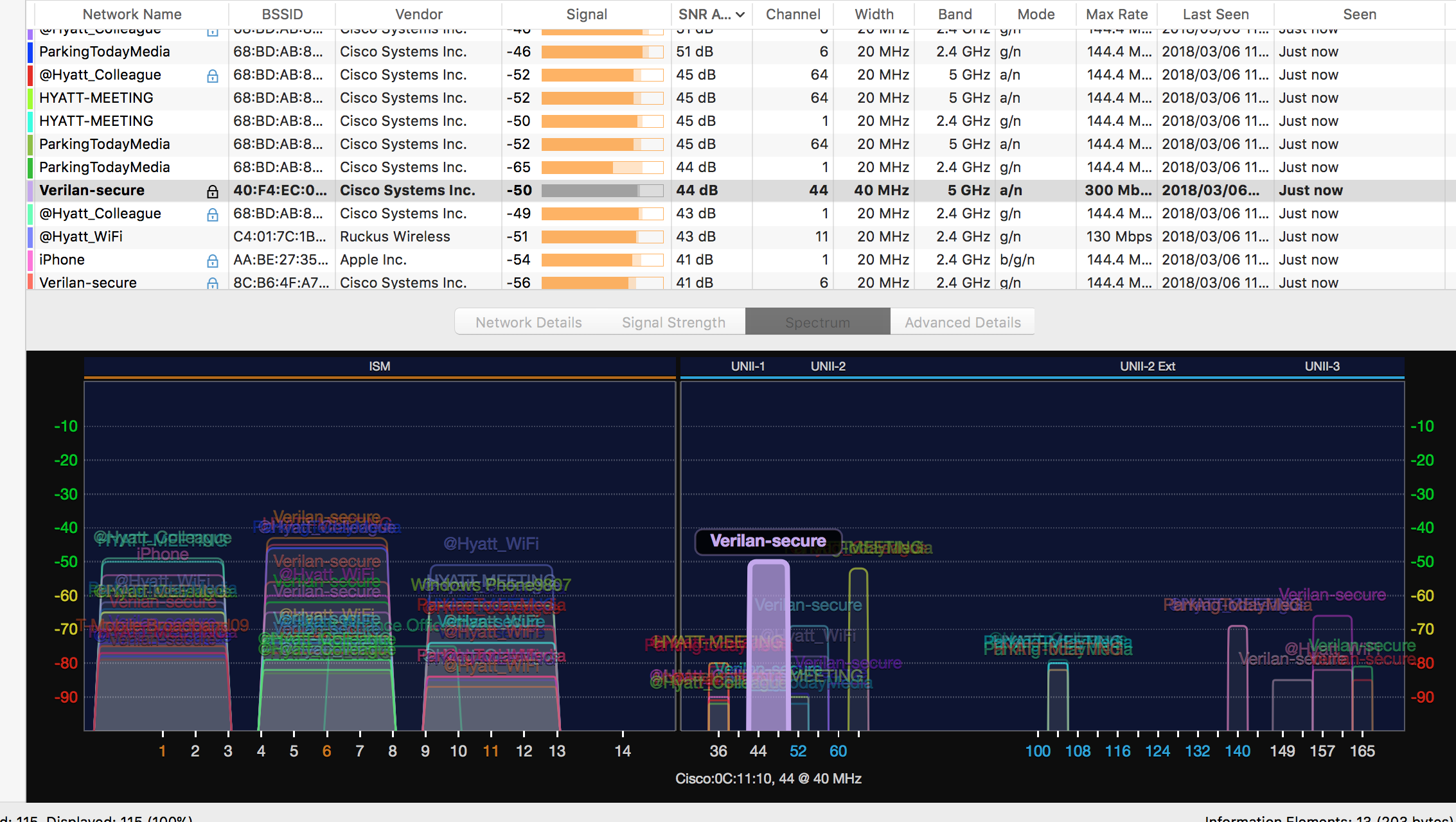Sort by the Mode column header

[1036, 14]
